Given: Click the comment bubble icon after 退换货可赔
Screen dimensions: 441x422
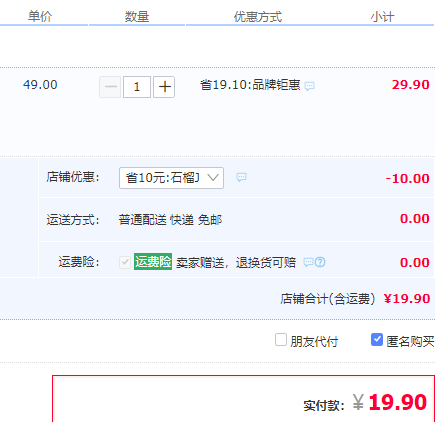Looking at the screenshot, I should (308, 262).
